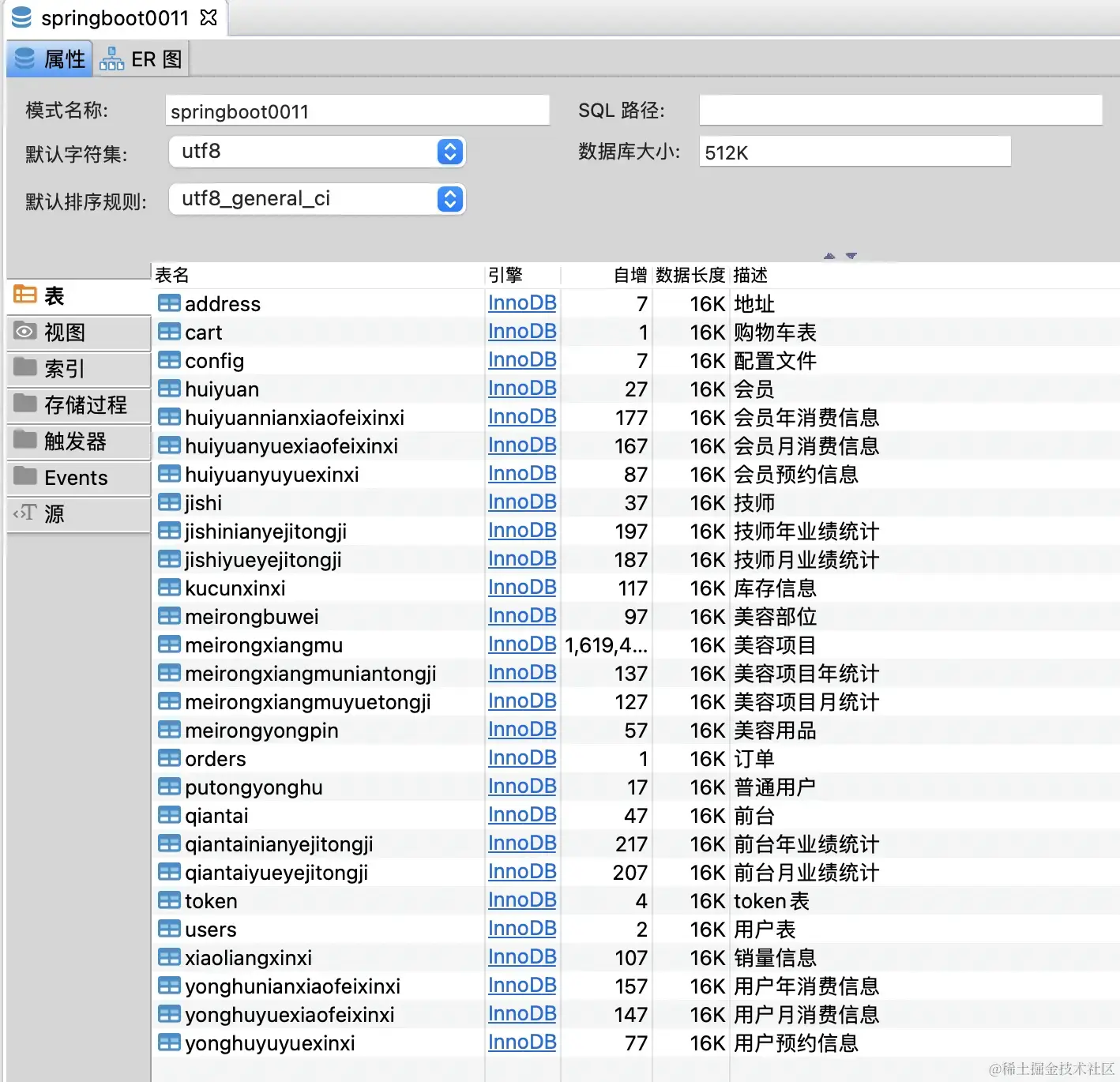Select the qiantaiyueyejitongji table name
Image resolution: width=1120 pixels, height=1082 pixels.
click(x=276, y=872)
